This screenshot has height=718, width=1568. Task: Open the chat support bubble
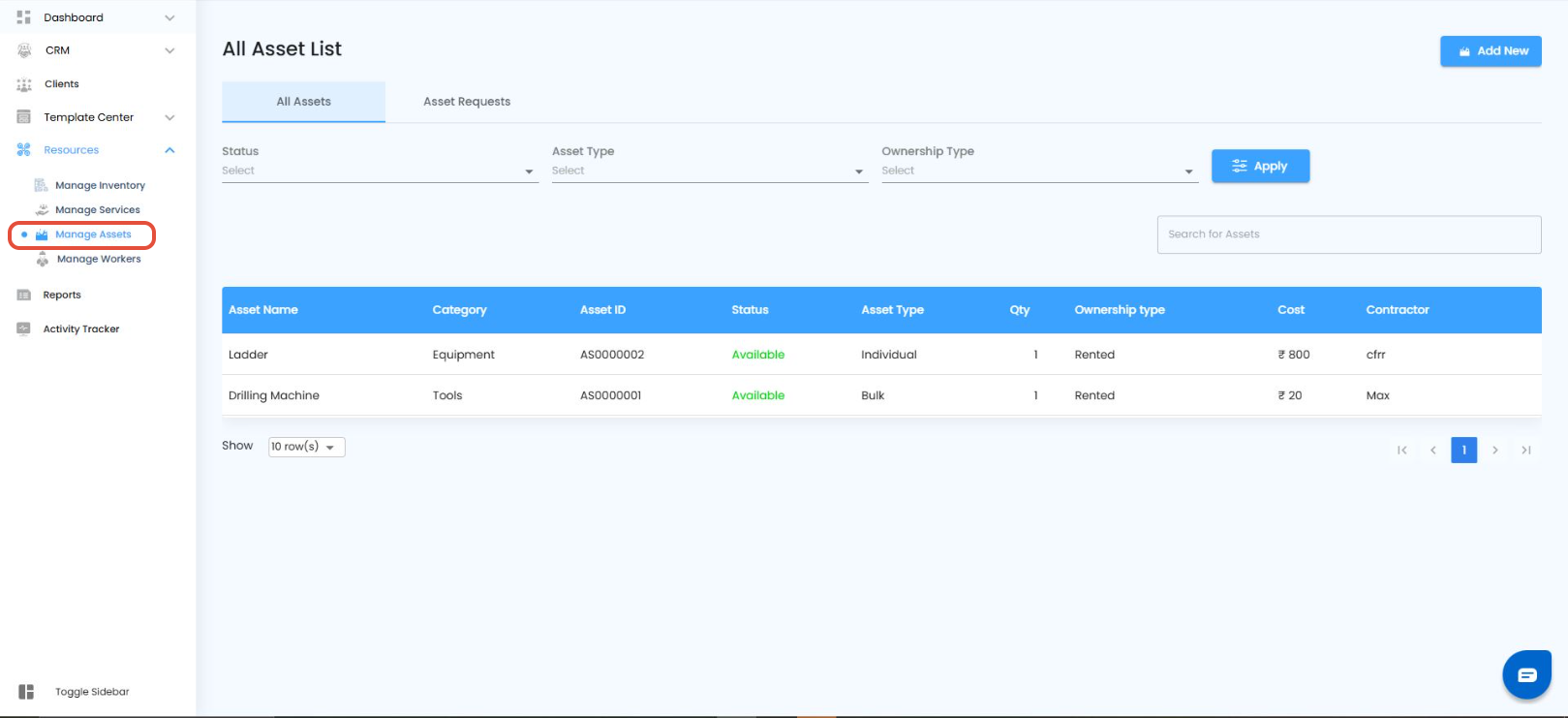tap(1527, 674)
